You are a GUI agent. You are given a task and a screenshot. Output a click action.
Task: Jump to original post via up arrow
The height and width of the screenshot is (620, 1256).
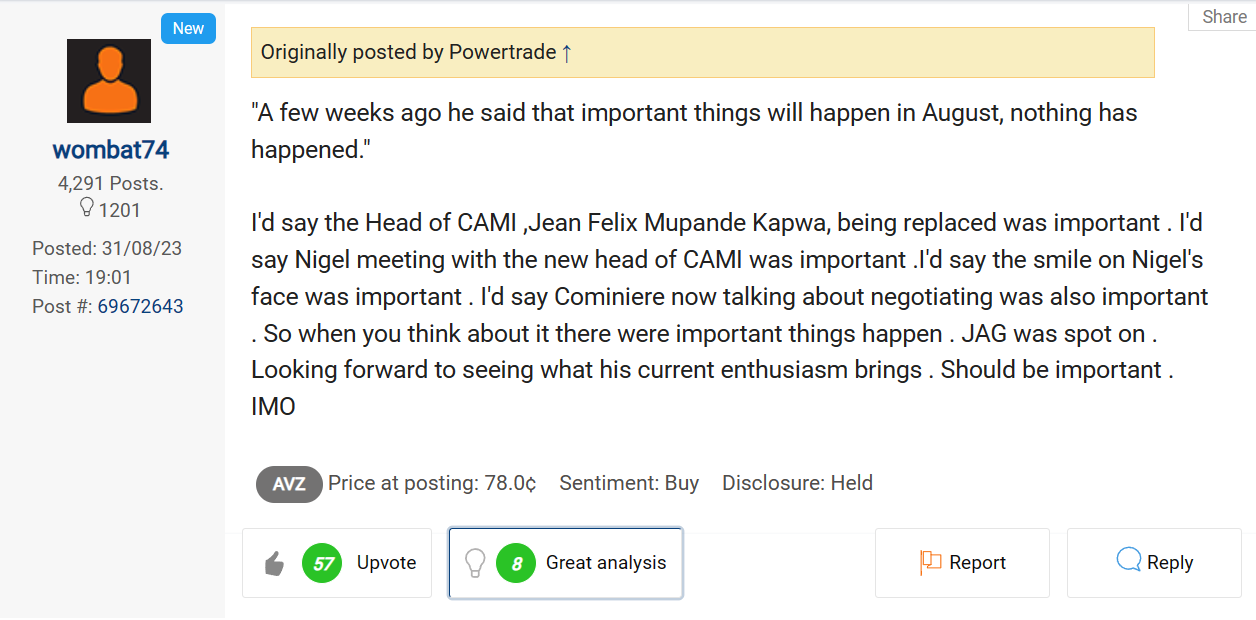567,53
